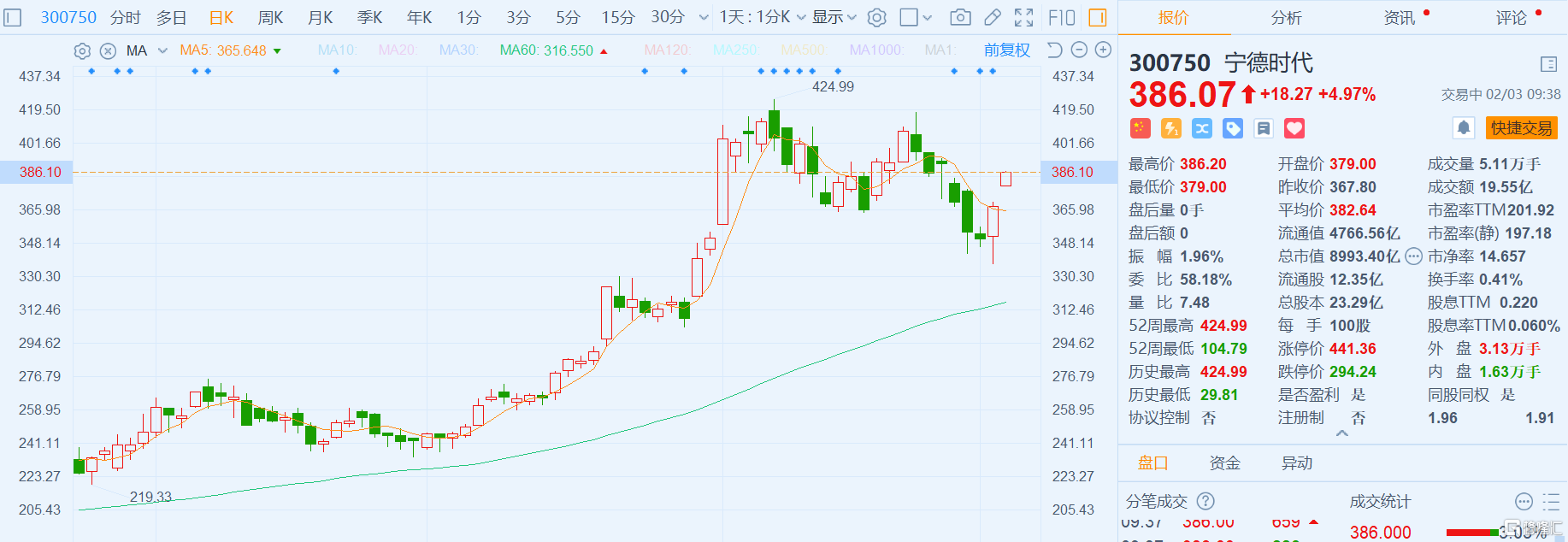Viewport: 1568px width, 542px height.
Task: Open chart settings gear in top toolbar
Action: (876, 17)
